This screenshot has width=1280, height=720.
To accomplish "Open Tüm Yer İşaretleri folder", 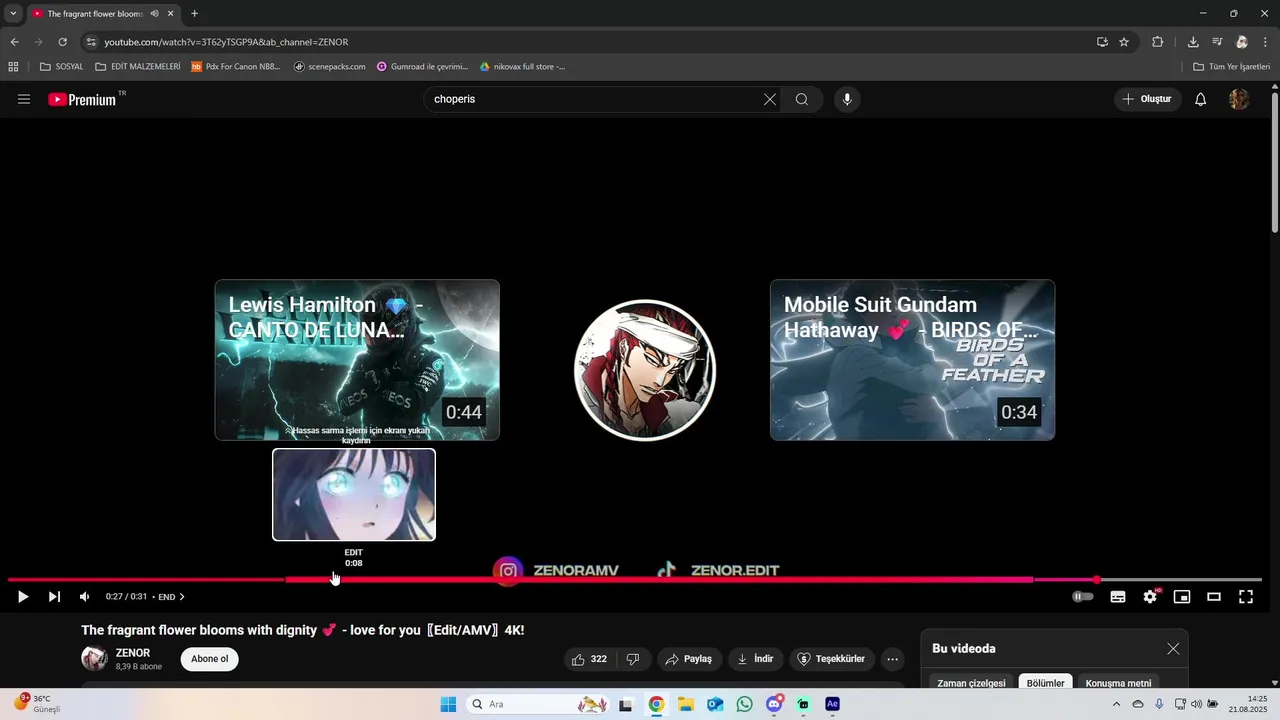I will pos(1231,67).
